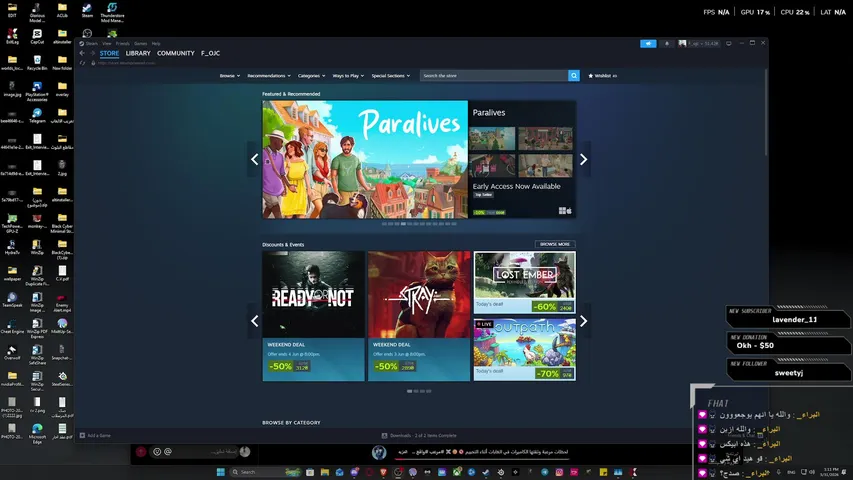The image size is (853, 480).
Task: Open the Friends menu
Action: pos(122,44)
